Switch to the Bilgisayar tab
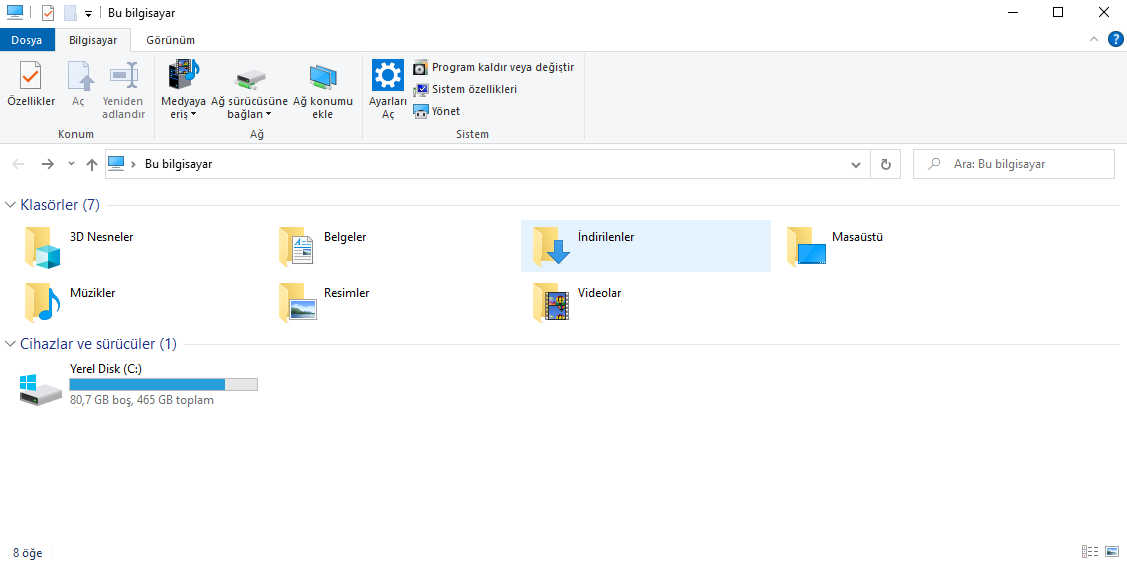 click(93, 40)
